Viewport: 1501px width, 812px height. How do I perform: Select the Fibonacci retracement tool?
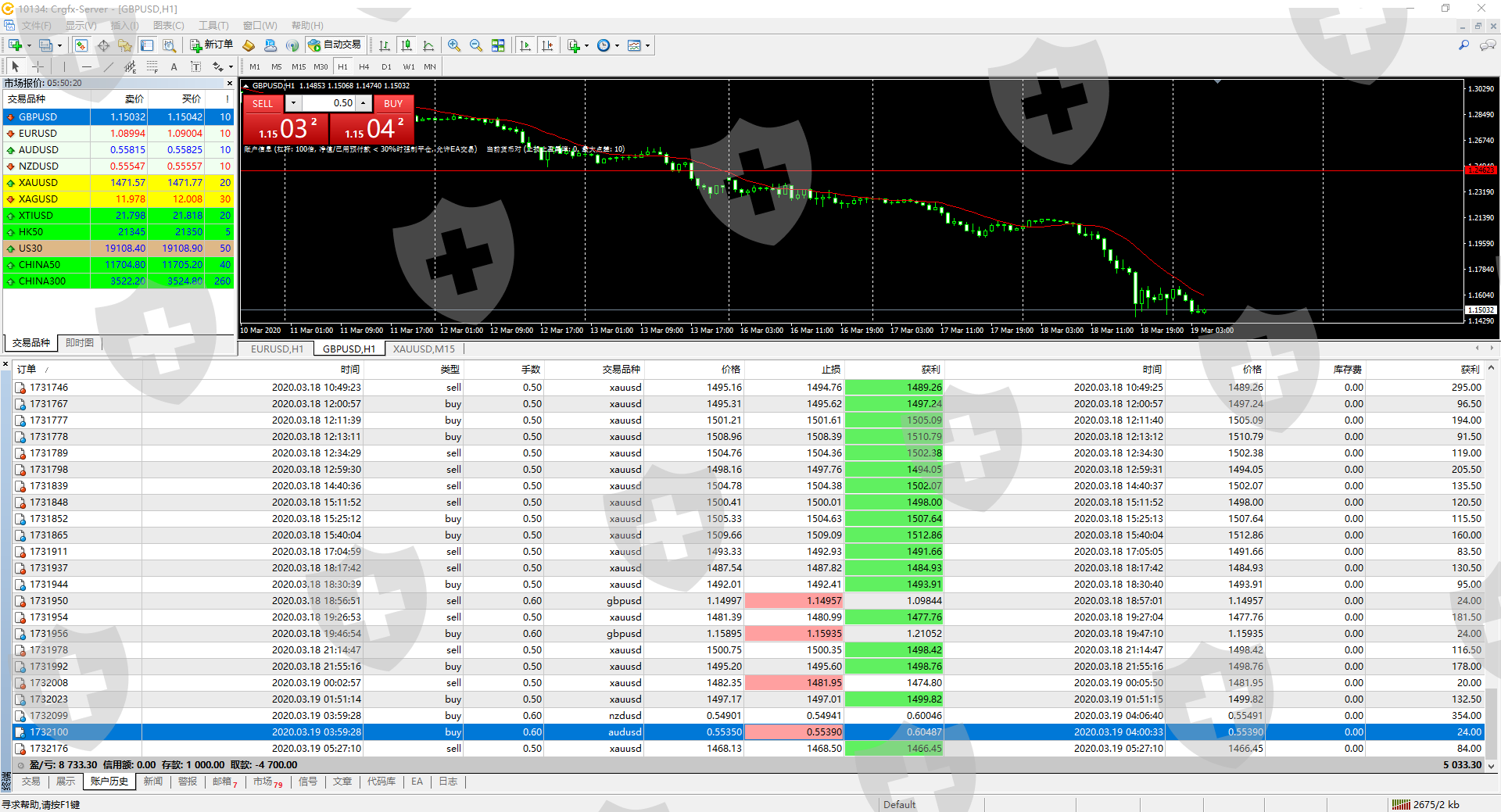click(152, 67)
